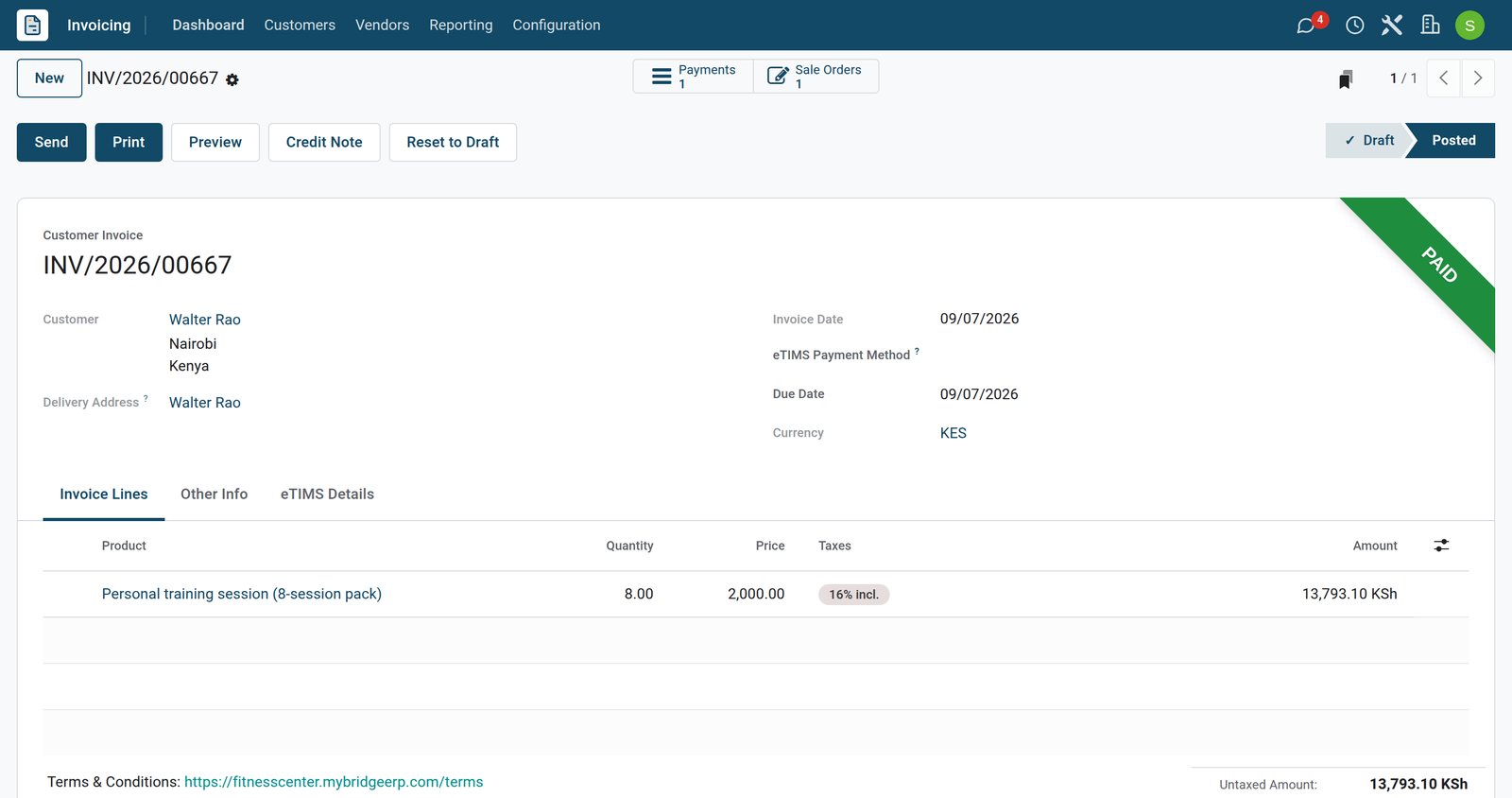Open the debug tools wrench icon
This screenshot has width=1512, height=798.
click(1392, 25)
